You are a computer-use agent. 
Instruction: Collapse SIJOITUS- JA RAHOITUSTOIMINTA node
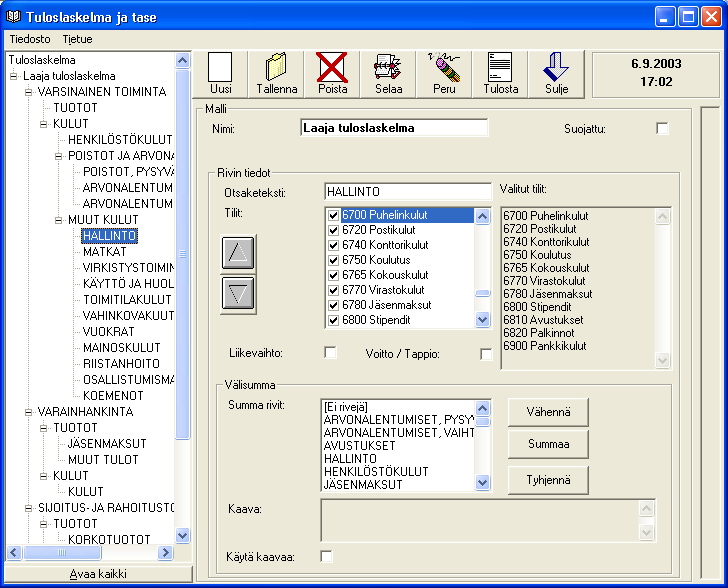pos(28,508)
